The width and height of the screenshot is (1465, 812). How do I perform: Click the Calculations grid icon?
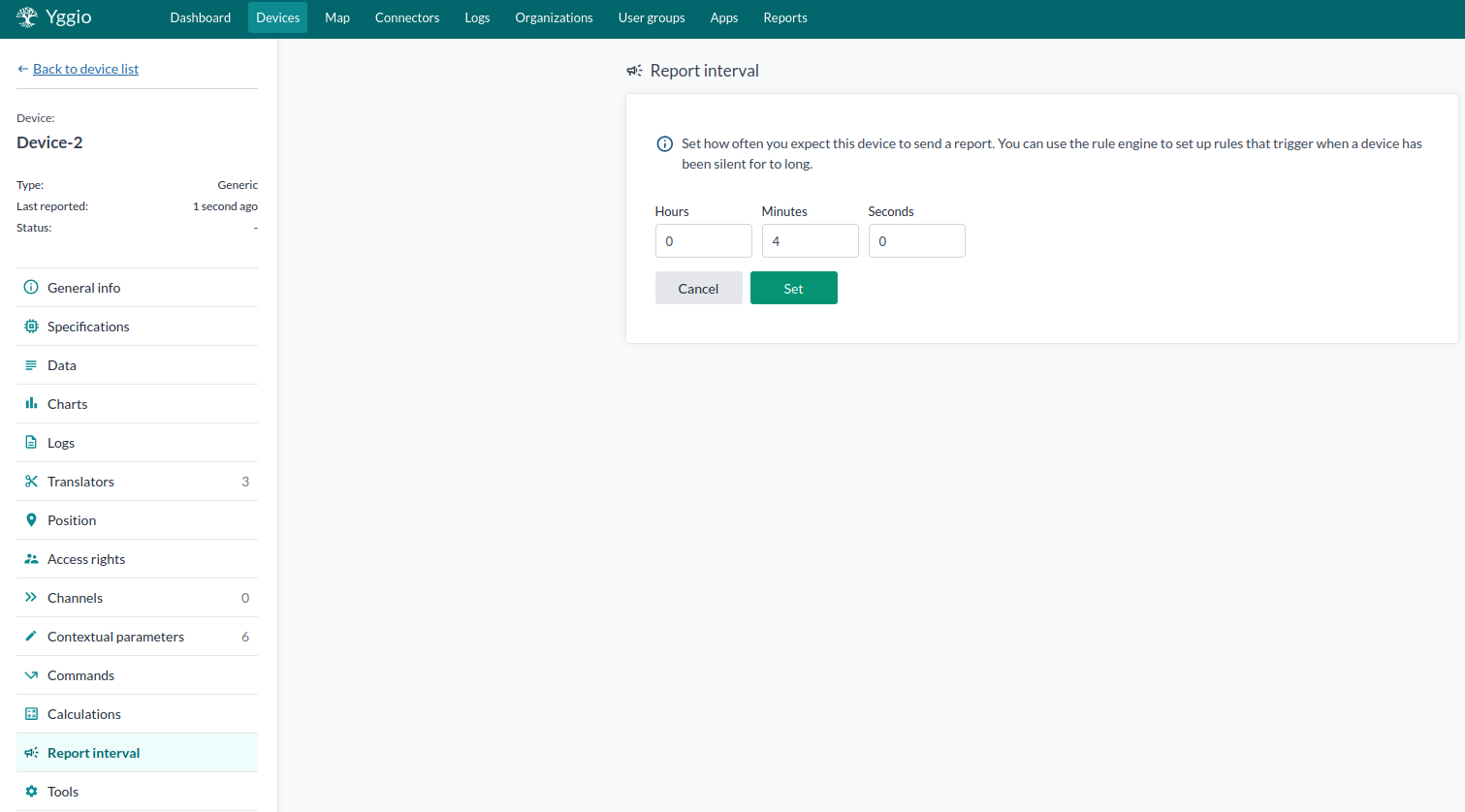pyautogui.click(x=31, y=714)
